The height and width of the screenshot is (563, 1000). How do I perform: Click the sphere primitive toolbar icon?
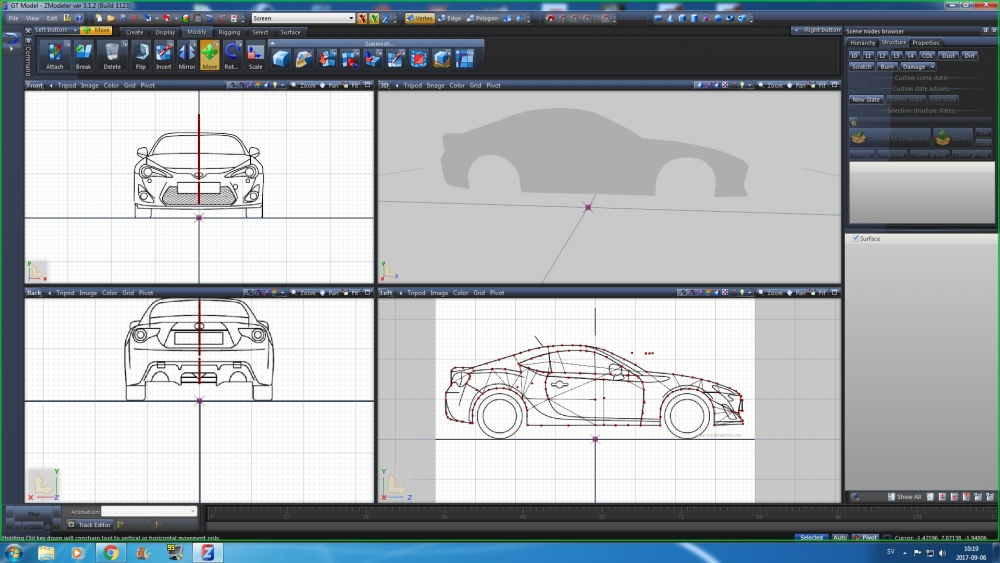(x=718, y=18)
